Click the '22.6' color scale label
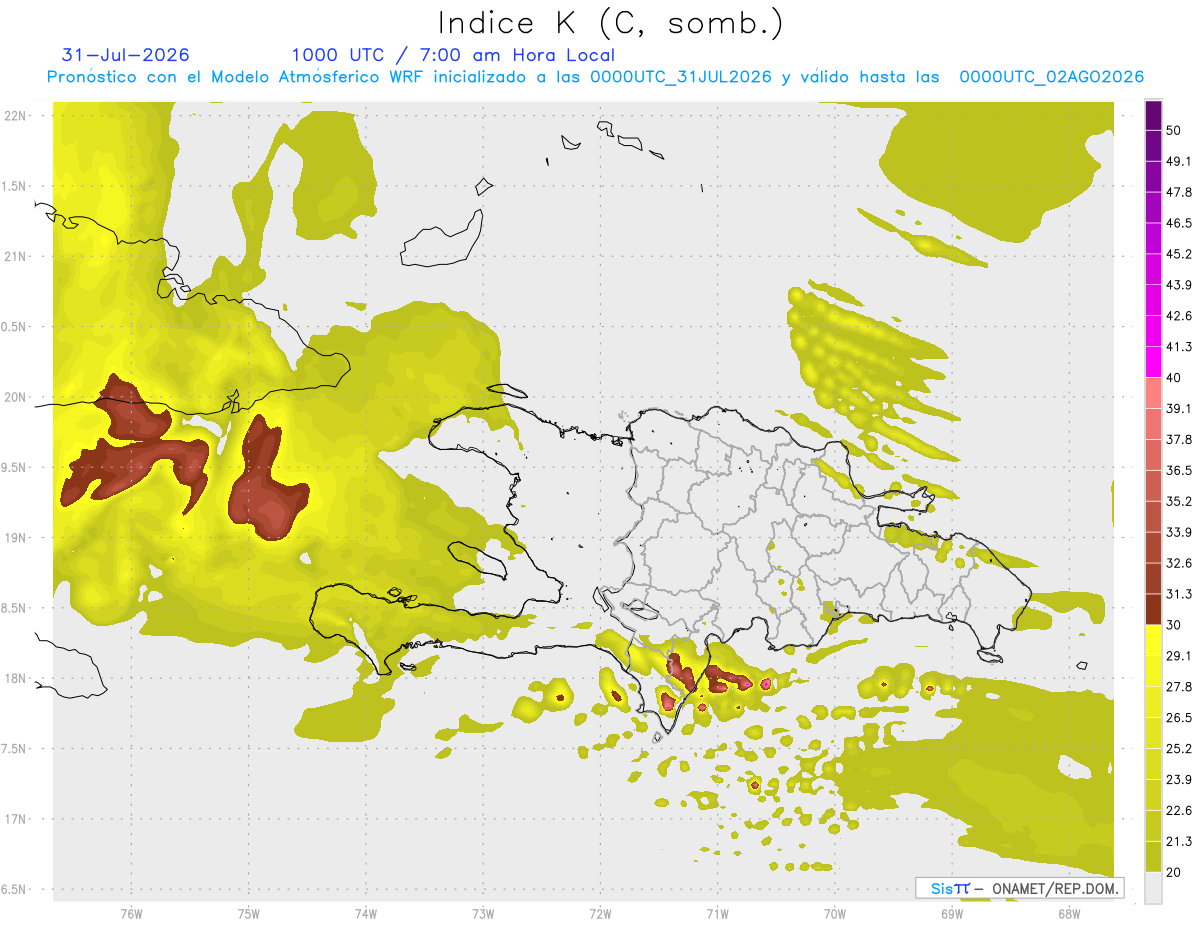The width and height of the screenshot is (1200, 927). (1179, 810)
